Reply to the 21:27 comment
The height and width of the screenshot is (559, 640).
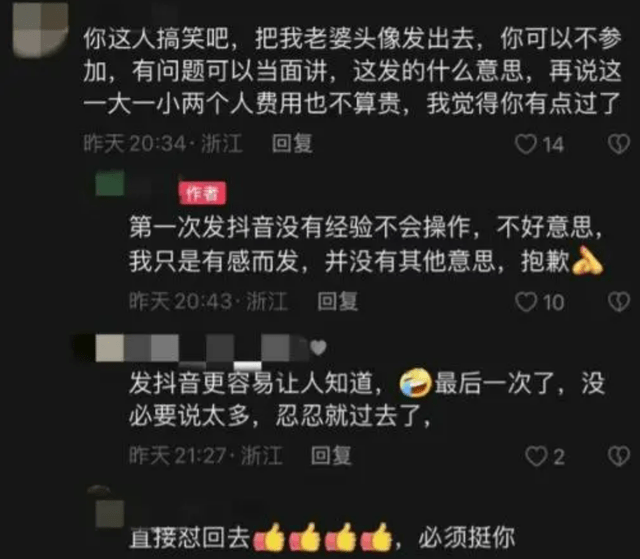click(331, 456)
